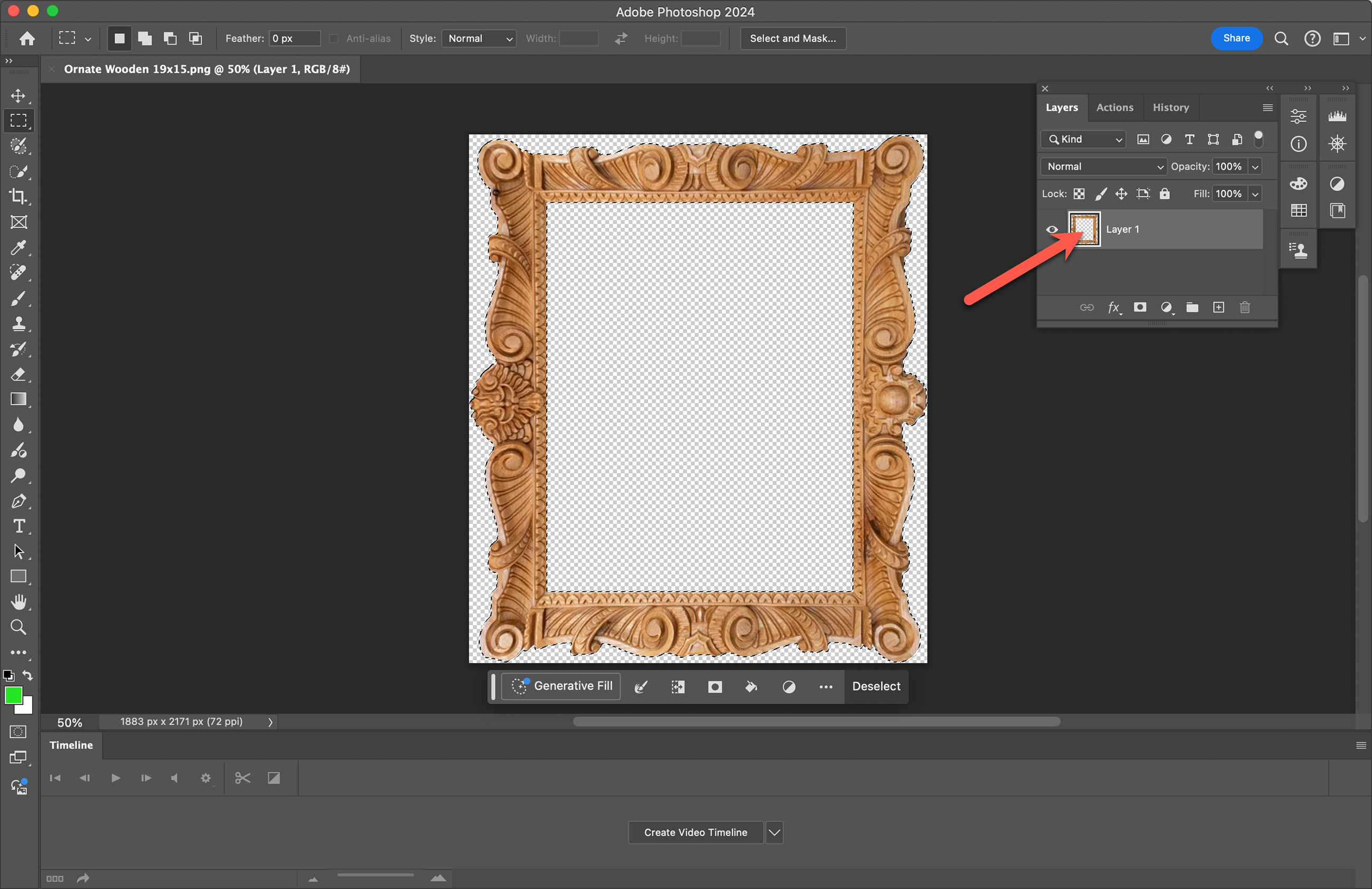Switch to the Actions tab
This screenshot has width=1372, height=889.
pos(1114,108)
